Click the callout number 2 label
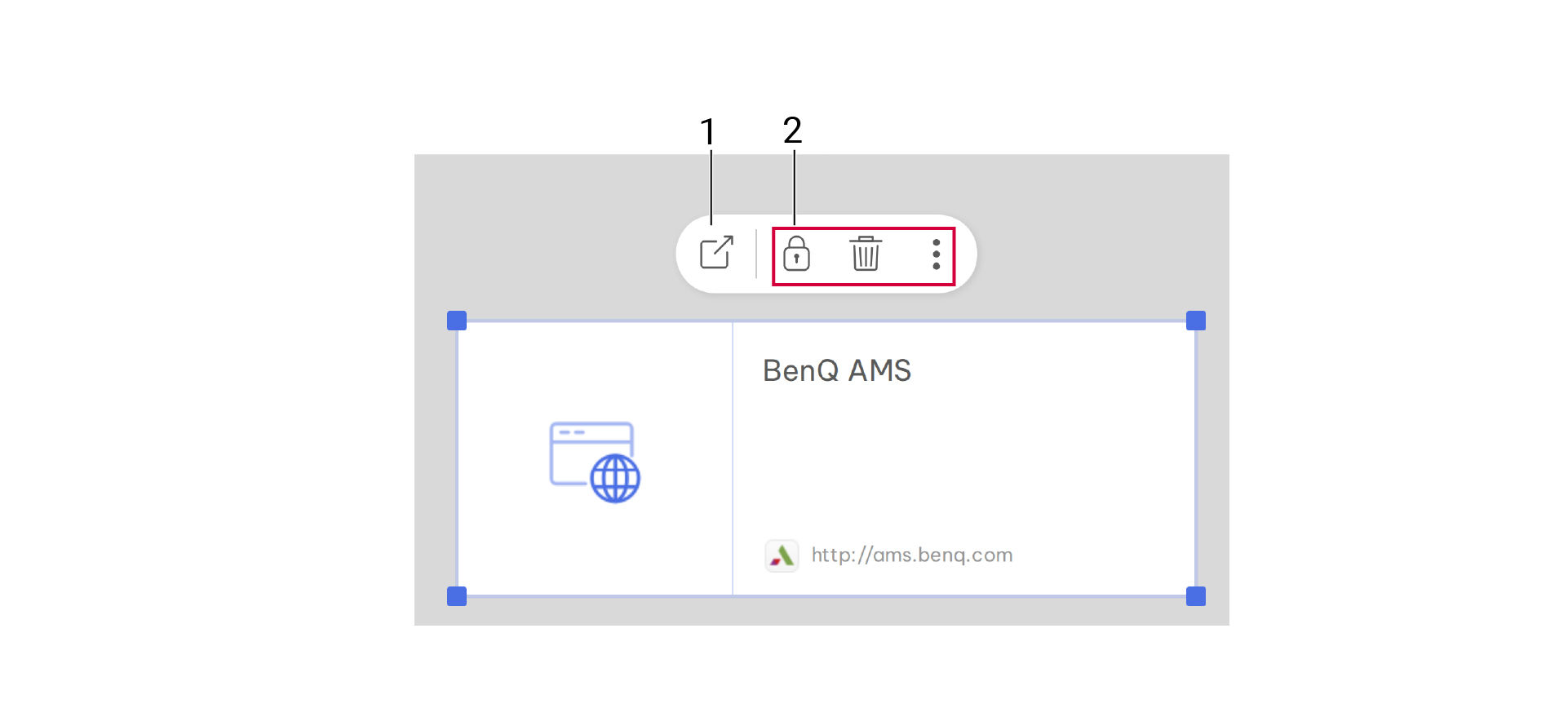This screenshot has width=1568, height=708. pyautogui.click(x=792, y=131)
